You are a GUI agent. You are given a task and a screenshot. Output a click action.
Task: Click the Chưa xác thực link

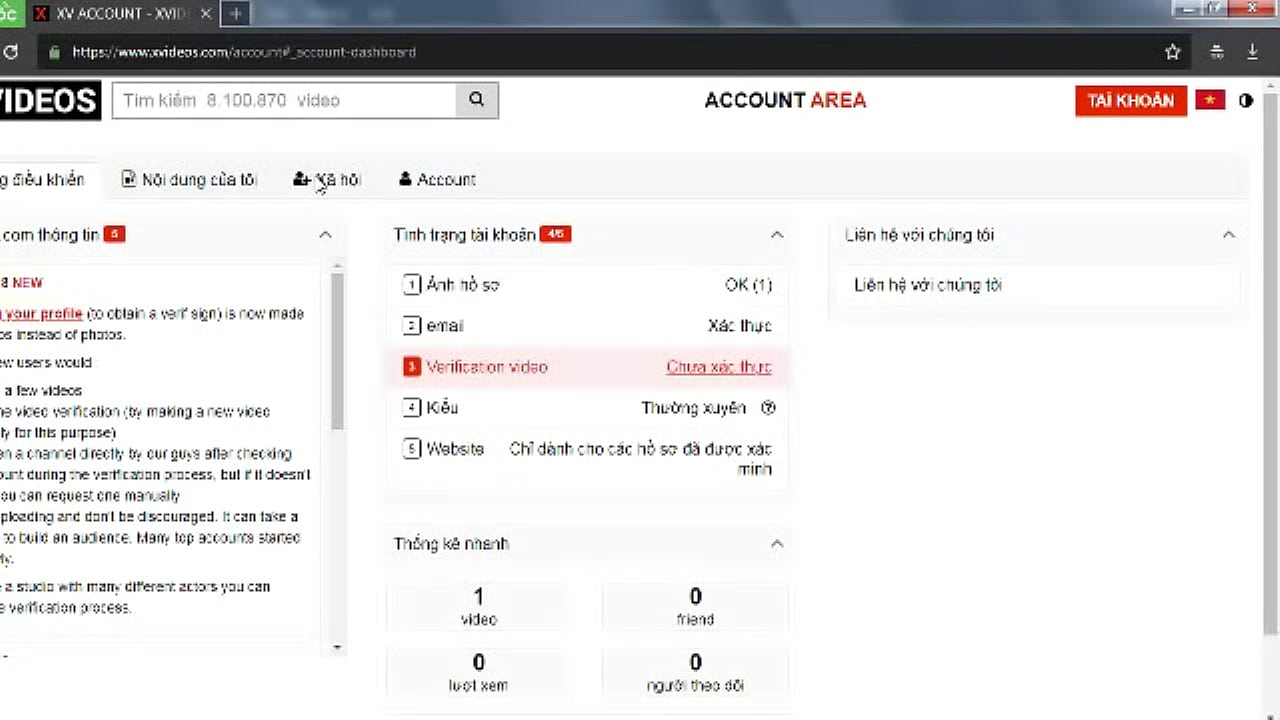tap(718, 367)
